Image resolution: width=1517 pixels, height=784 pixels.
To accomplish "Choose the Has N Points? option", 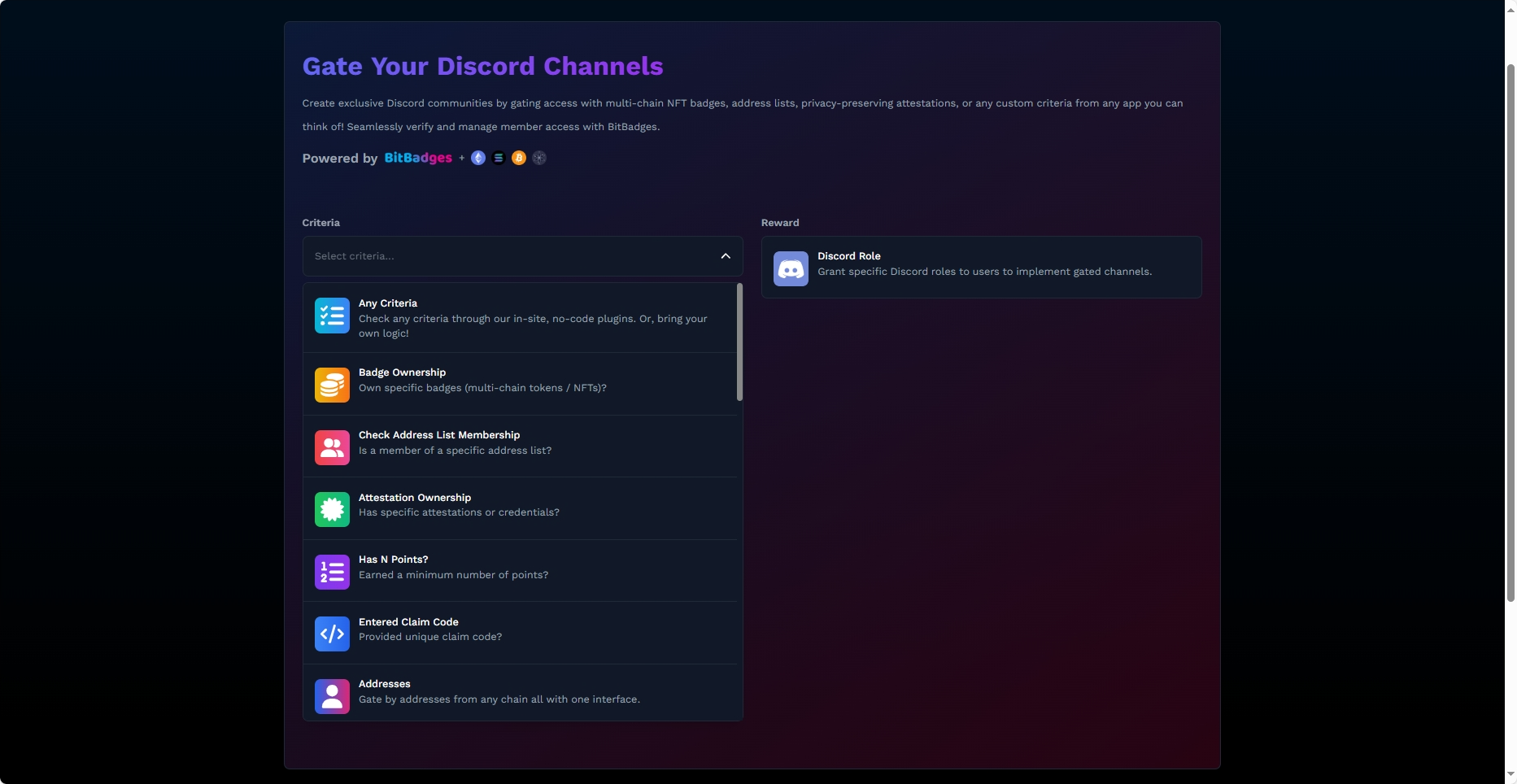I will [x=520, y=571].
